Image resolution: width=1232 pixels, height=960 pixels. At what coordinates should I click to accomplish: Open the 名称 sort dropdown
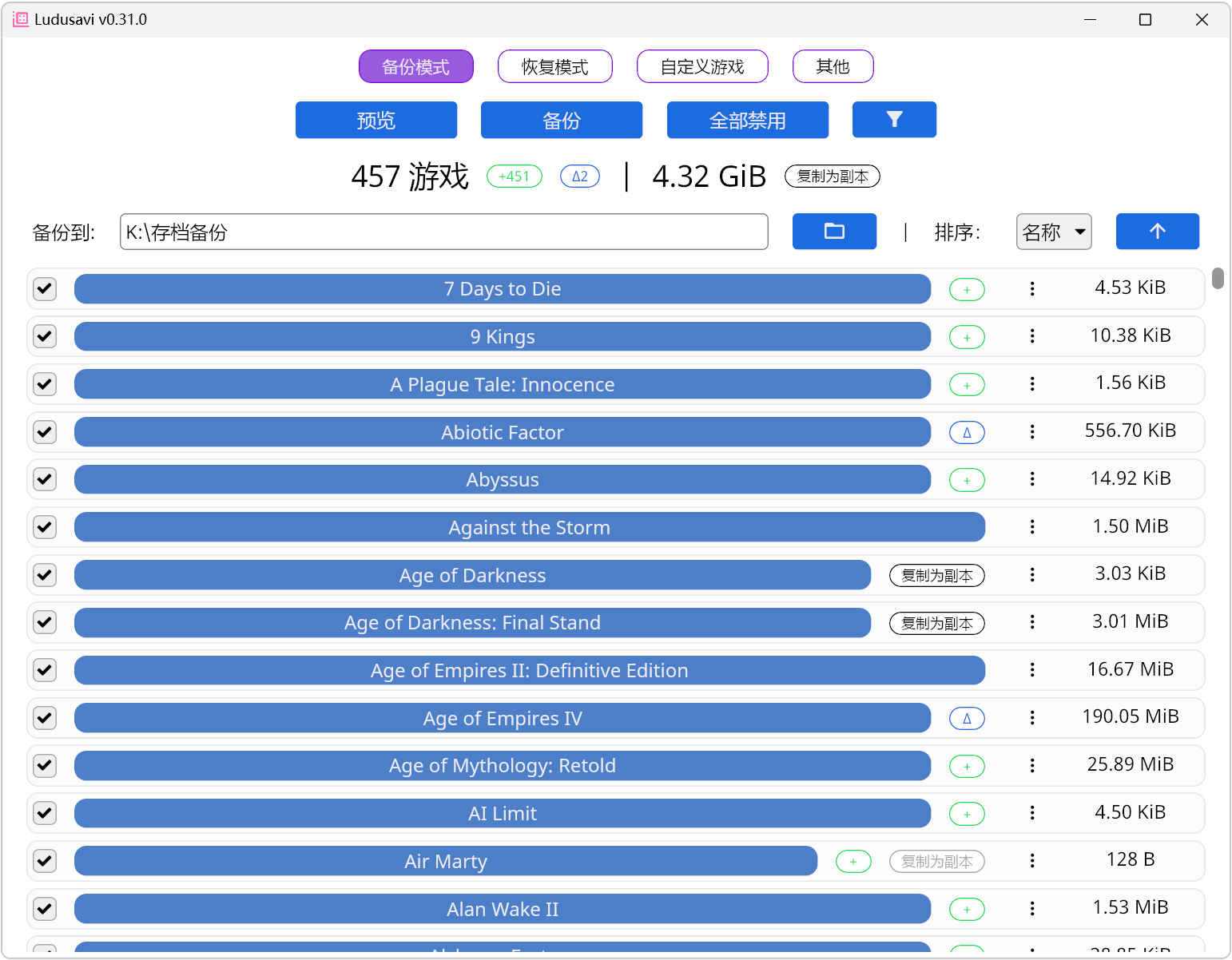(x=1054, y=232)
